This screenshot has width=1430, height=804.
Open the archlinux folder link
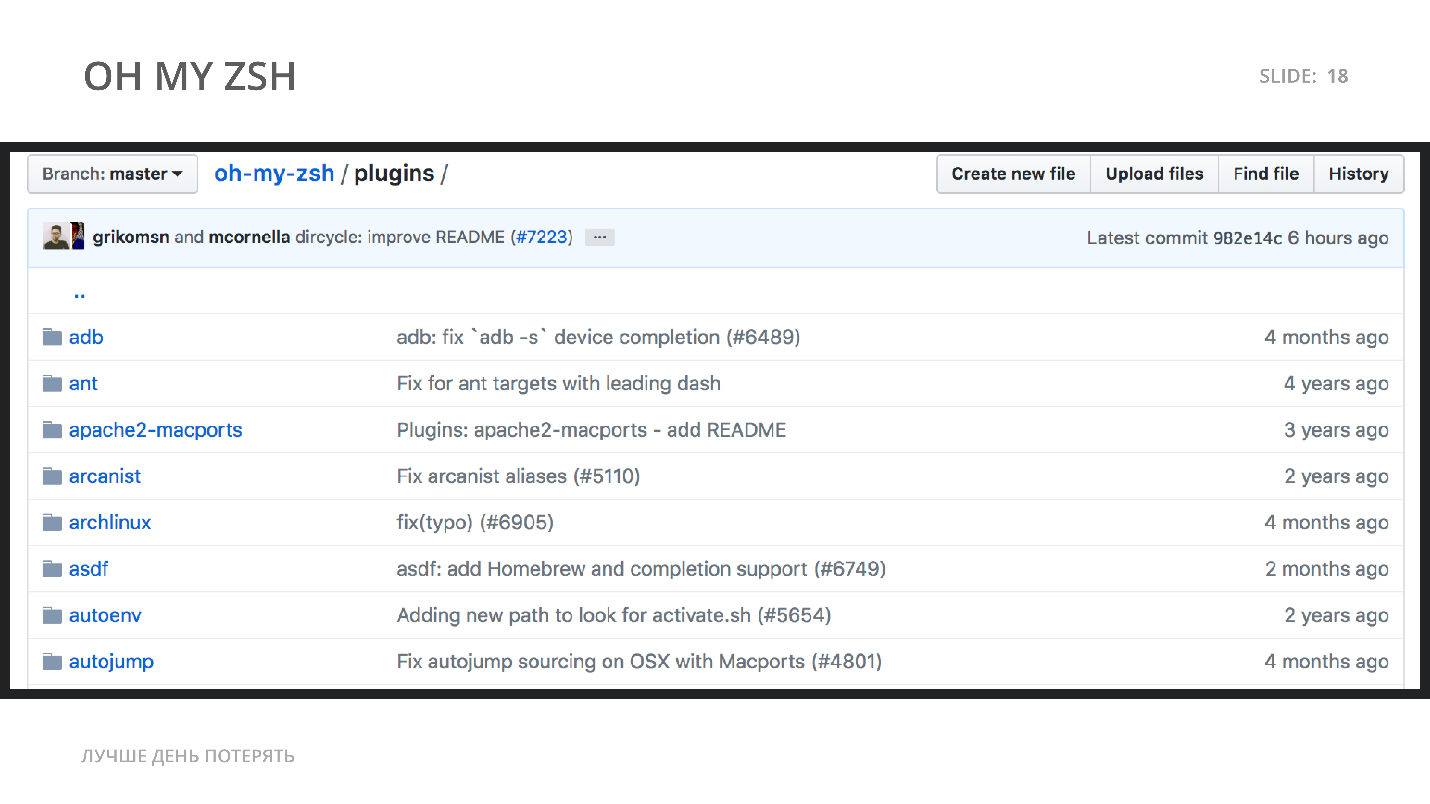[x=110, y=522]
